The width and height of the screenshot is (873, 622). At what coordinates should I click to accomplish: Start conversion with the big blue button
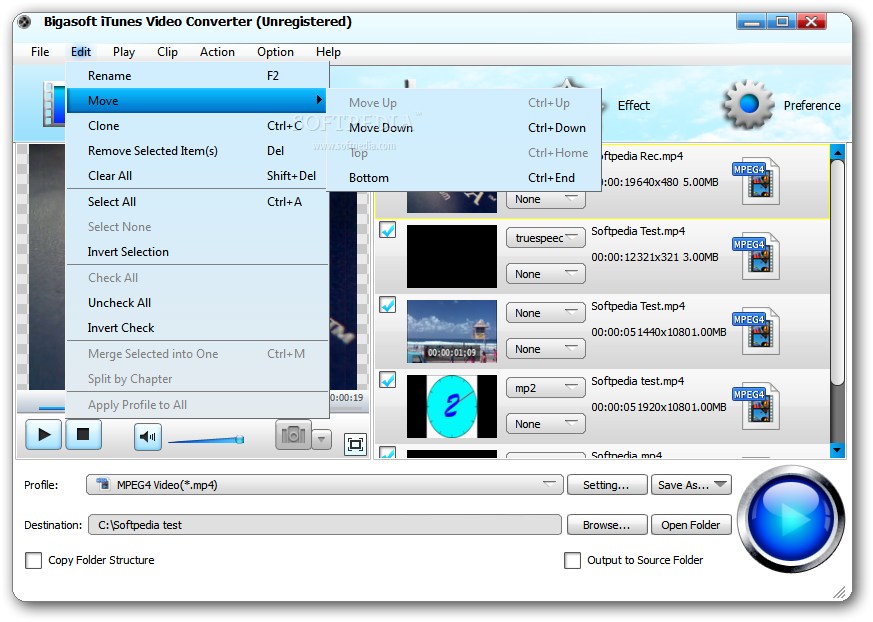(792, 519)
